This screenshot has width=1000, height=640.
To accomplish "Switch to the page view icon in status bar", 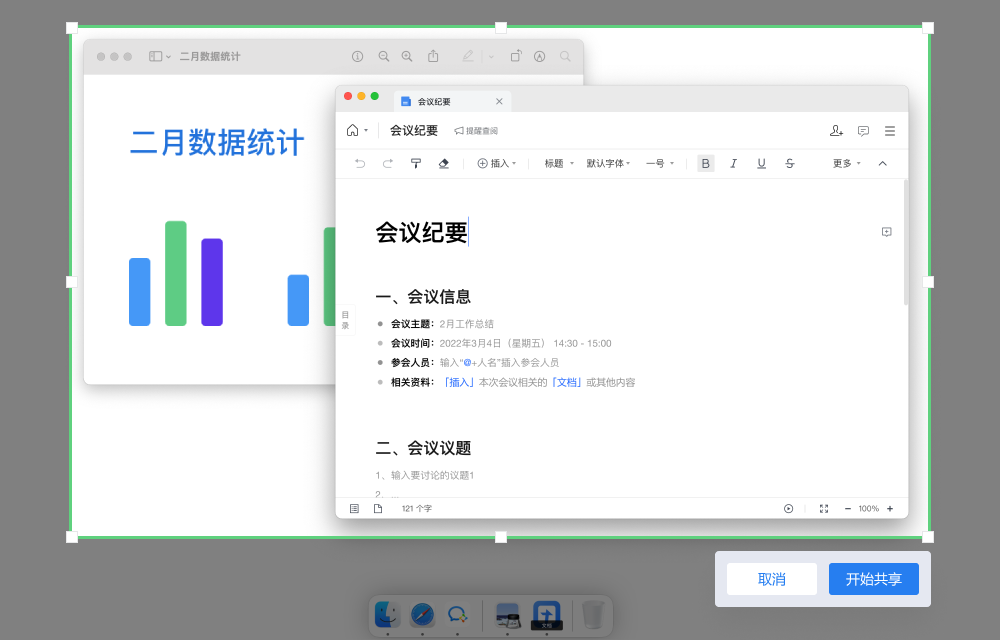I will tap(378, 509).
